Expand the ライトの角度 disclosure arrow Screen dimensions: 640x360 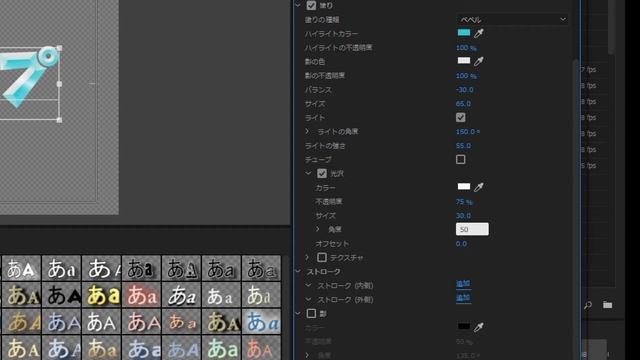(307, 131)
